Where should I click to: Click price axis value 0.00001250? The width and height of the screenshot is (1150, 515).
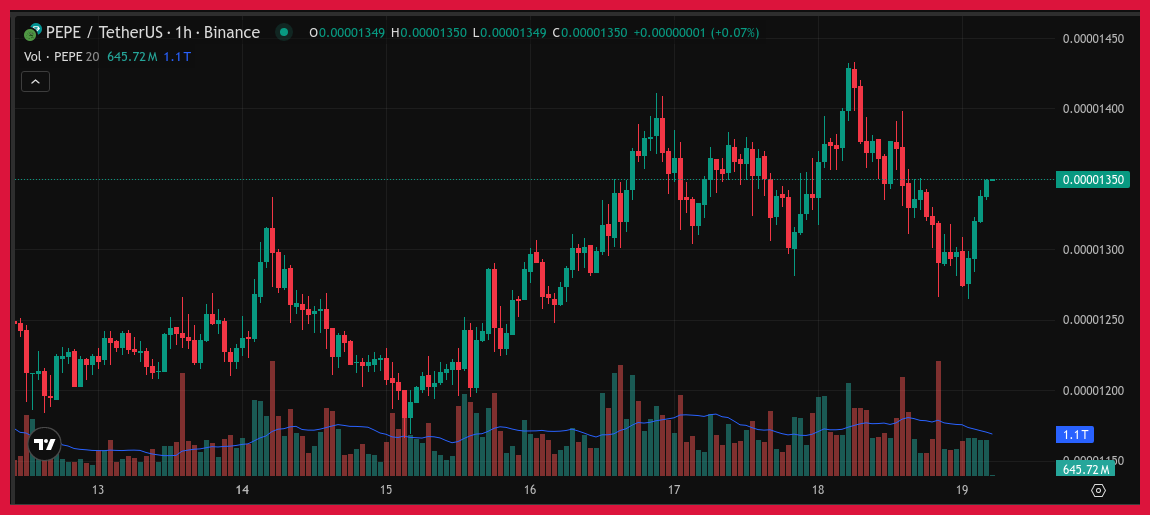click(1094, 320)
